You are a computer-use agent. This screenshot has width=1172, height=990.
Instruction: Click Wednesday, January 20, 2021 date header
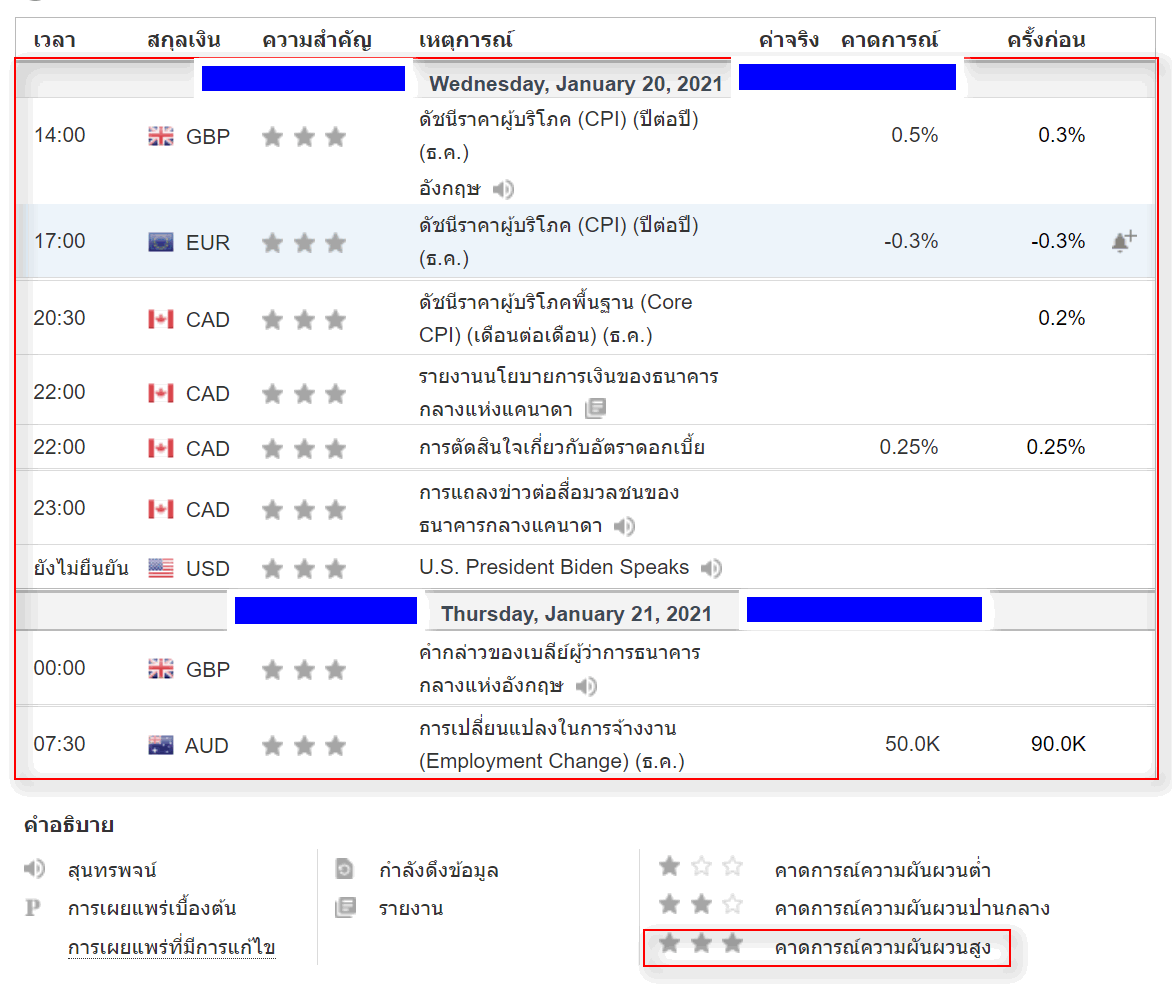point(576,84)
